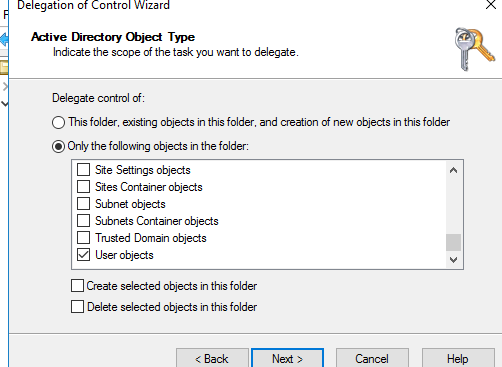
Task: Open wizard Help
Action: point(458,358)
